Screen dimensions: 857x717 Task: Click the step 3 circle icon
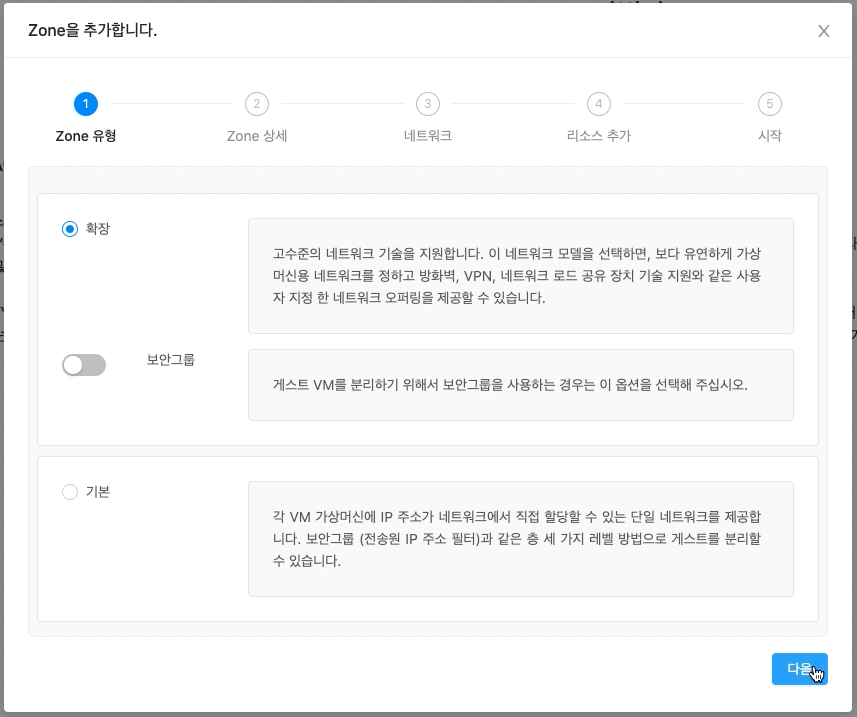click(428, 104)
